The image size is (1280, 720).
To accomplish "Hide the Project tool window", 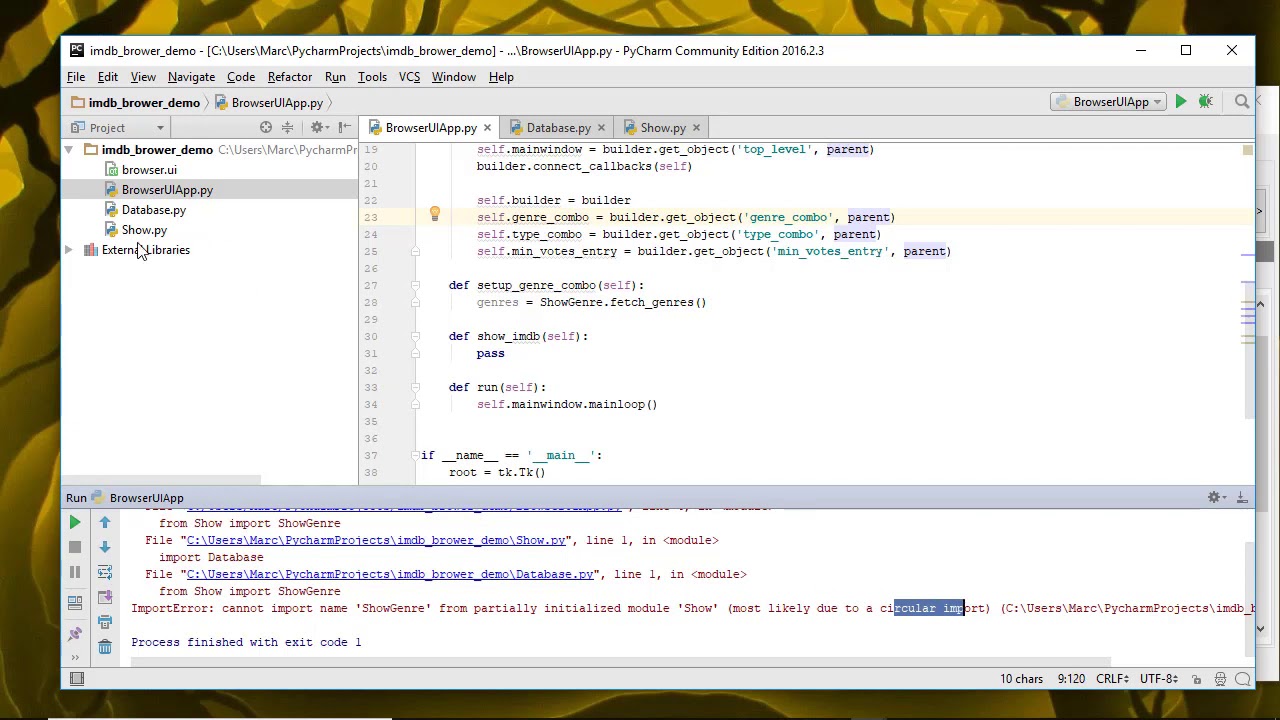I will click(344, 128).
